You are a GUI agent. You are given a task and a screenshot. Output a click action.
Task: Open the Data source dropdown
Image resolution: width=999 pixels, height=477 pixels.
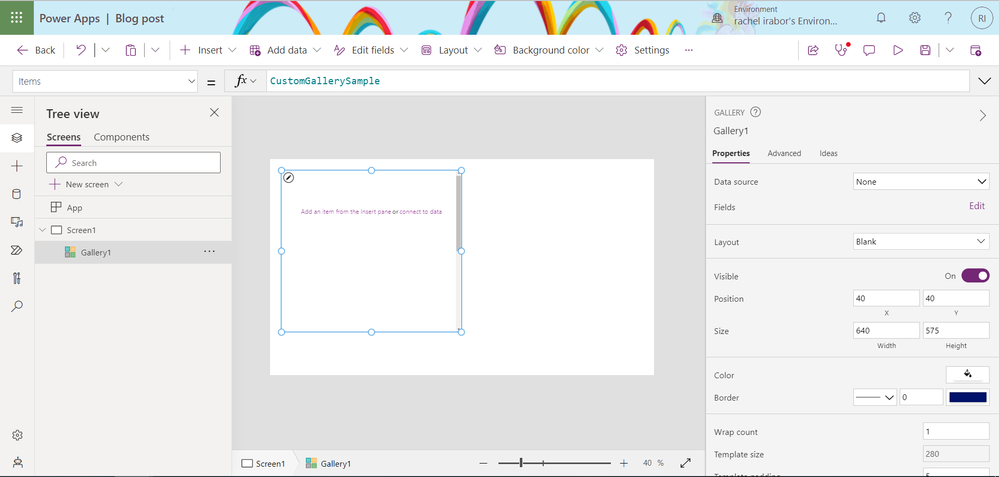click(921, 182)
